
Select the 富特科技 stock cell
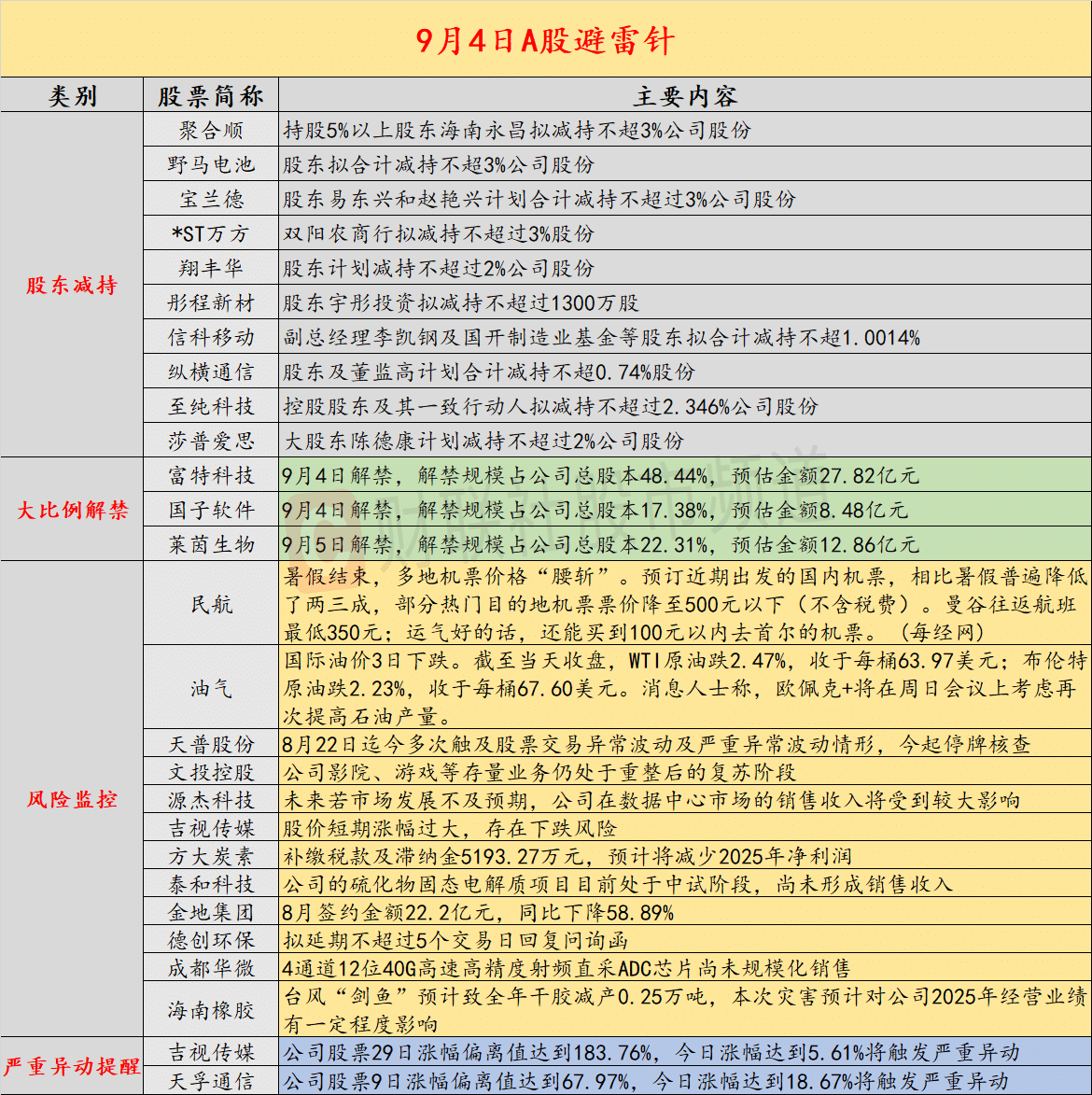[x=211, y=475]
